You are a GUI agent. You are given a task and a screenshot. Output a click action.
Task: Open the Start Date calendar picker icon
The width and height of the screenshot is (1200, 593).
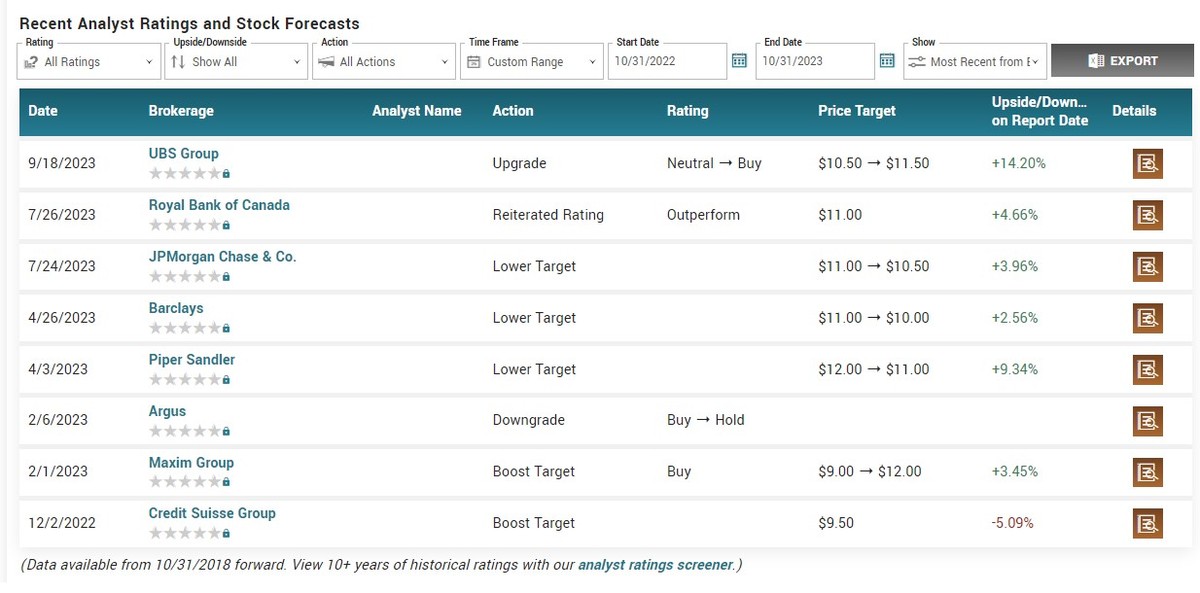coord(739,61)
